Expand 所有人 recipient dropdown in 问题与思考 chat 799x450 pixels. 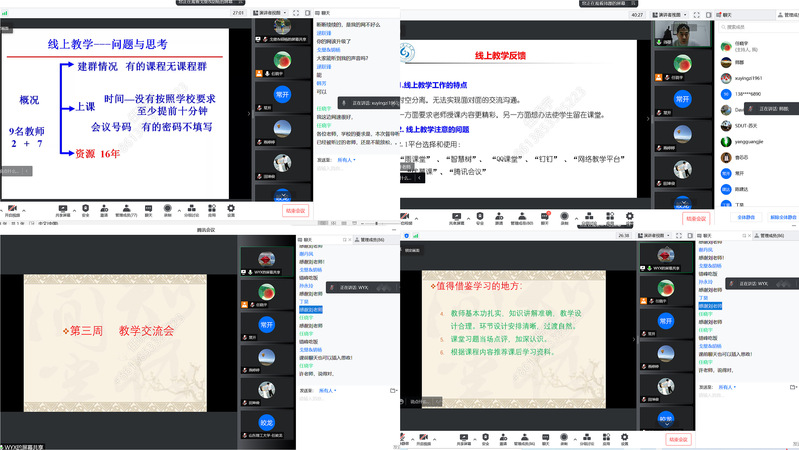347,159
